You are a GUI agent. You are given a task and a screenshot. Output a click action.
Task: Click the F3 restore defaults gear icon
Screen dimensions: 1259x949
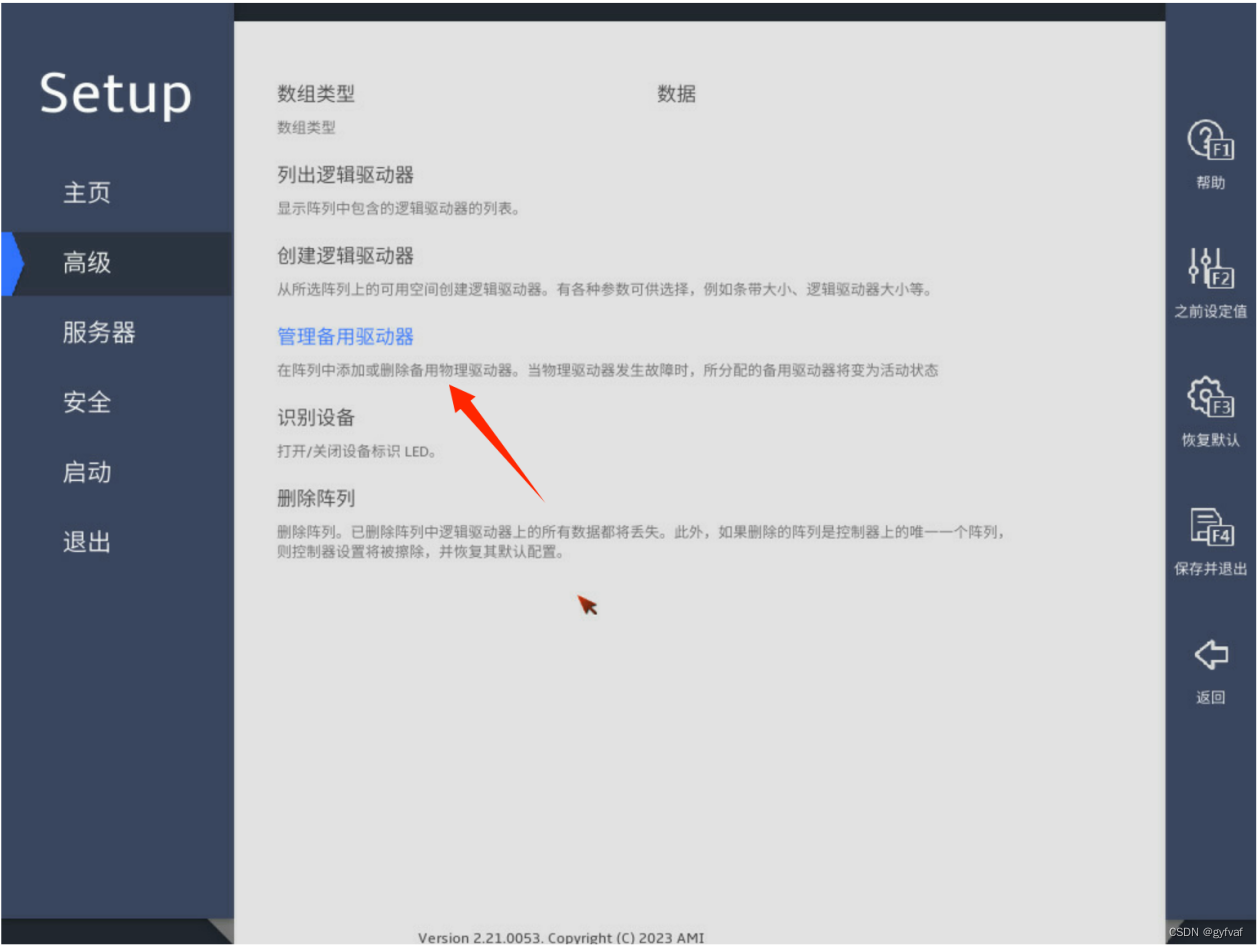point(1209,397)
